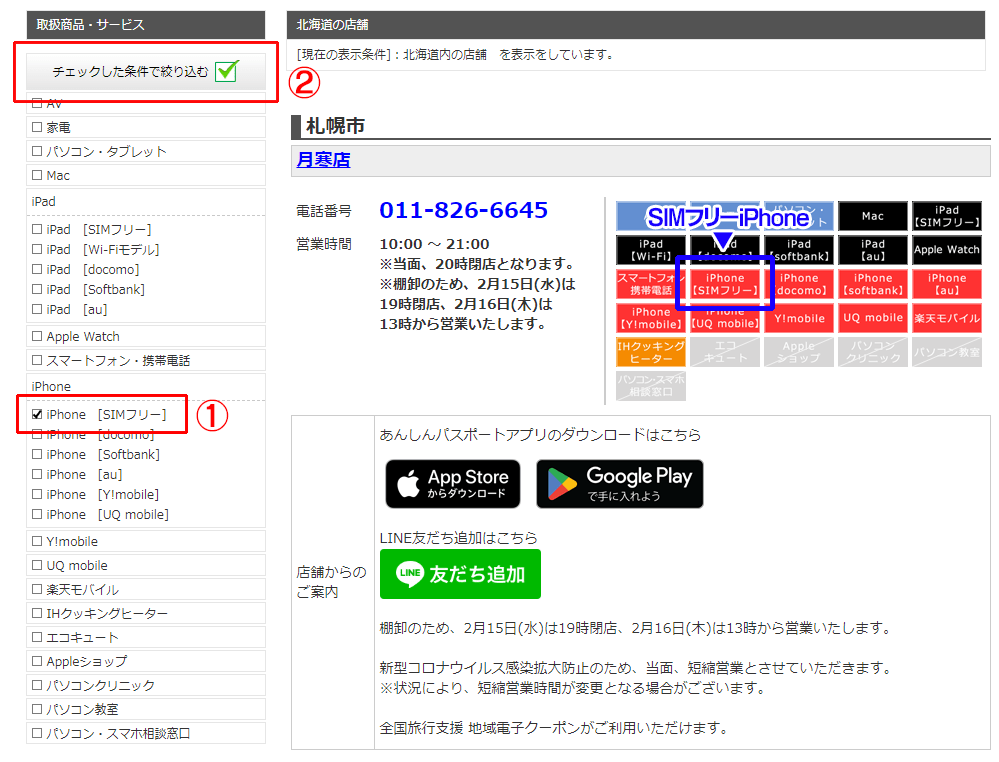Check iPad [Softbank] filter checkbox
This screenshot has width=999, height=762.
click(37, 289)
